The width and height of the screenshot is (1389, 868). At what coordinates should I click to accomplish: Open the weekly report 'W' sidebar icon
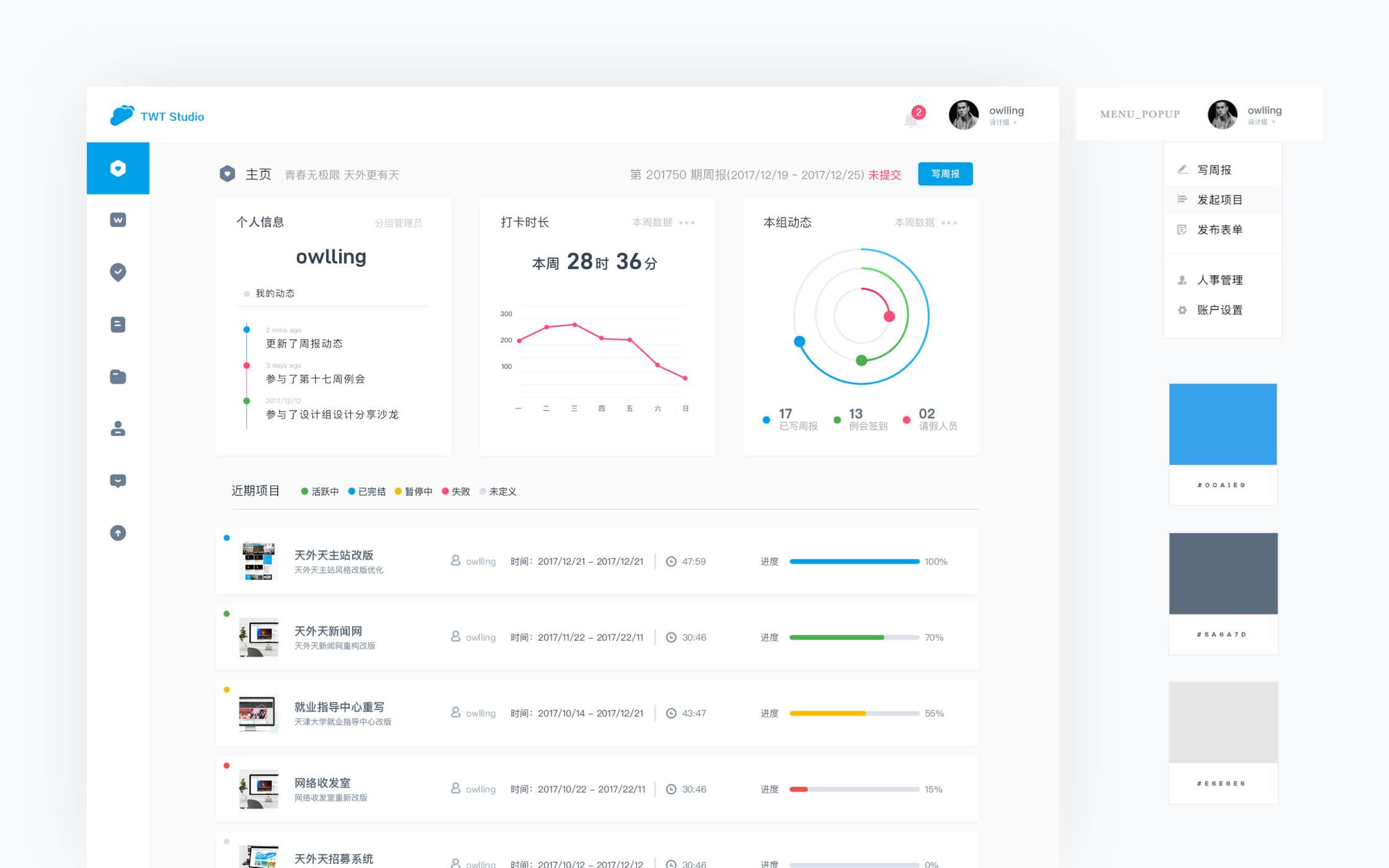pyautogui.click(x=118, y=220)
